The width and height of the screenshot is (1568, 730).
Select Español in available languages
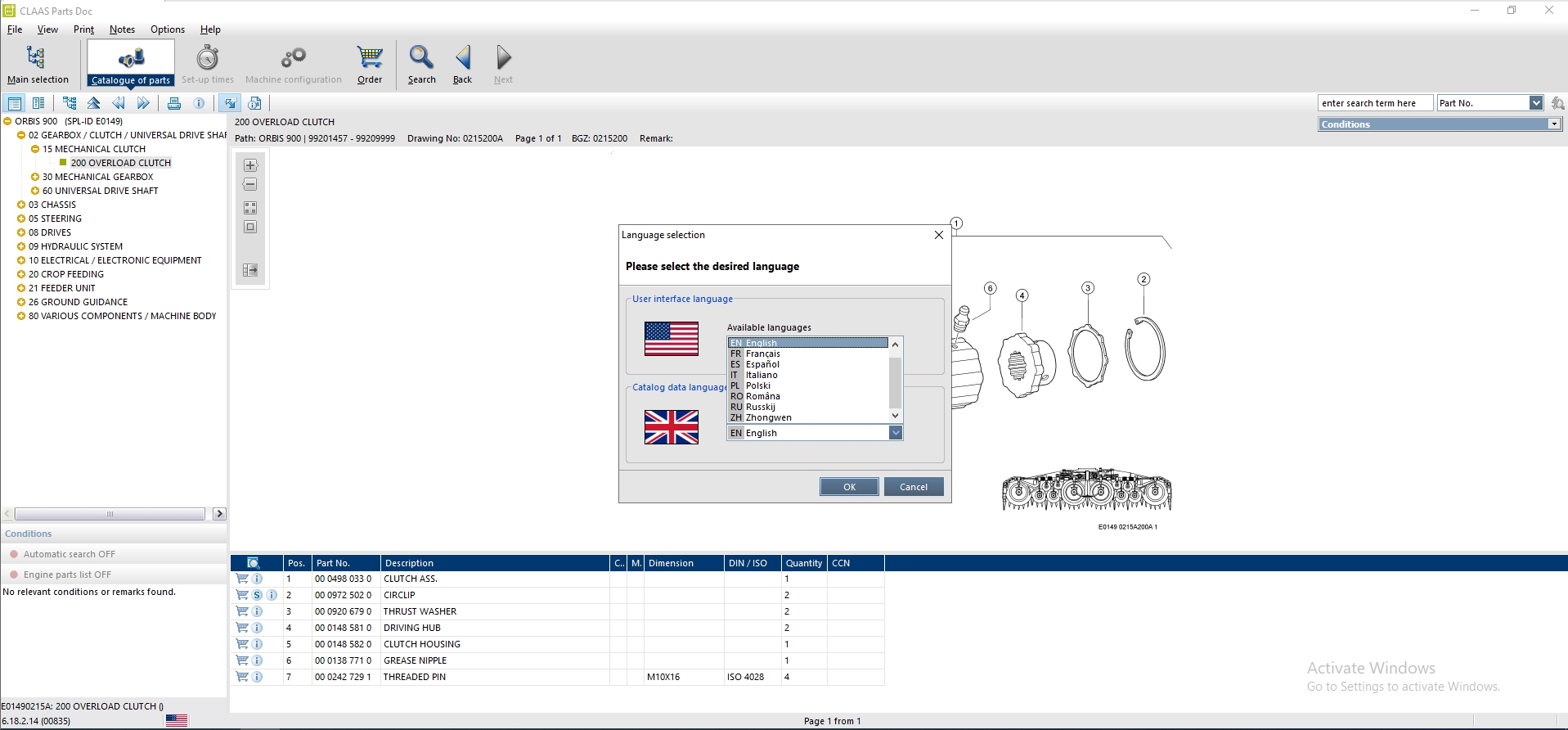(807, 364)
